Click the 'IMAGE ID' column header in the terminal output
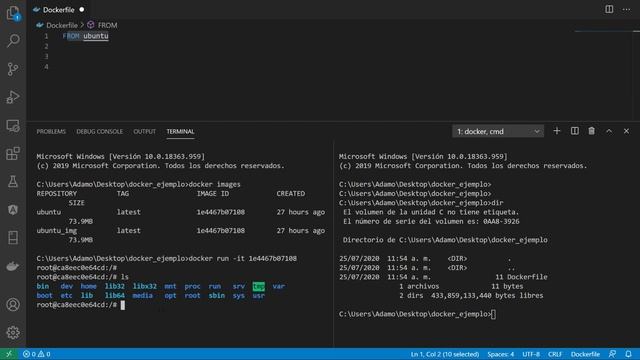 click(x=213, y=193)
